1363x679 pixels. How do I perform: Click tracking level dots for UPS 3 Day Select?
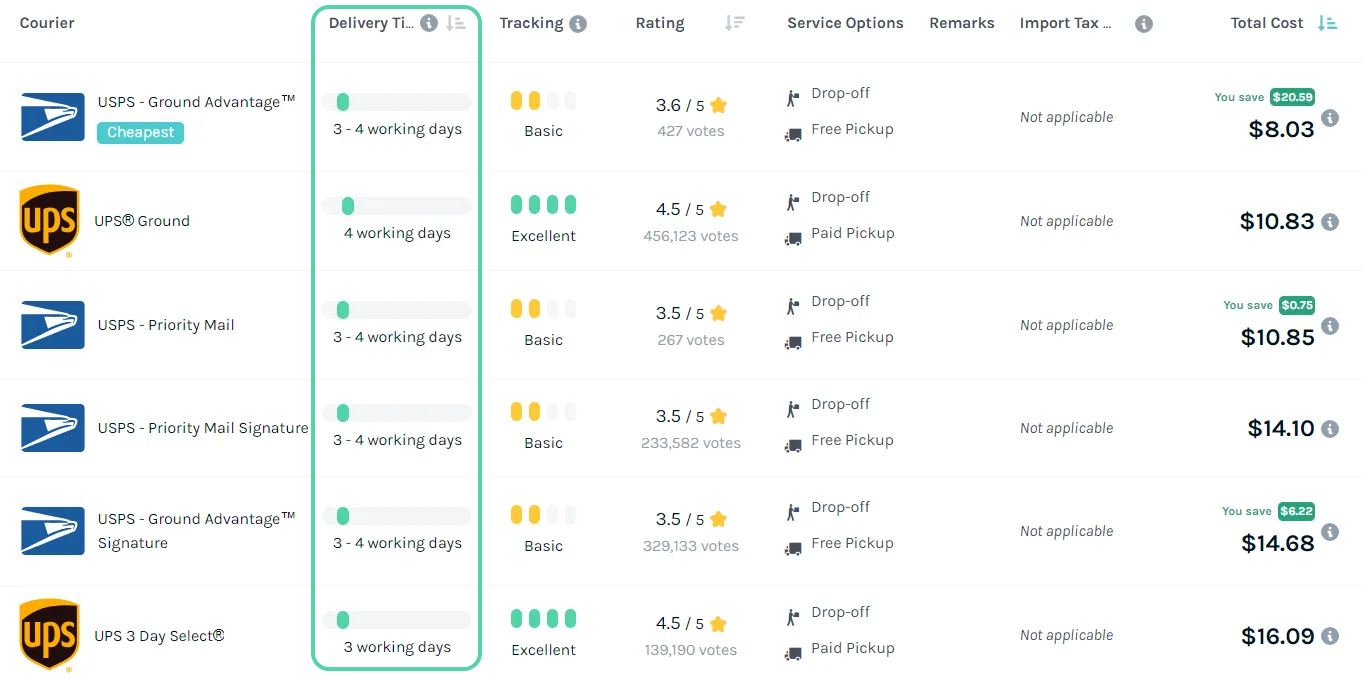[x=543, y=619]
